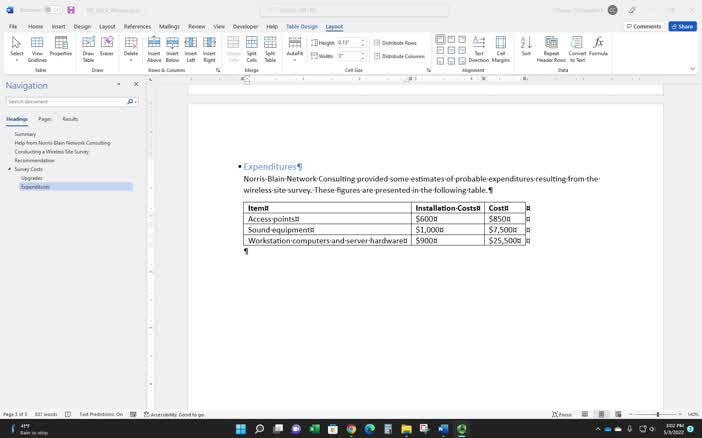Select the Draw Table tool

pyautogui.click(x=88, y=48)
